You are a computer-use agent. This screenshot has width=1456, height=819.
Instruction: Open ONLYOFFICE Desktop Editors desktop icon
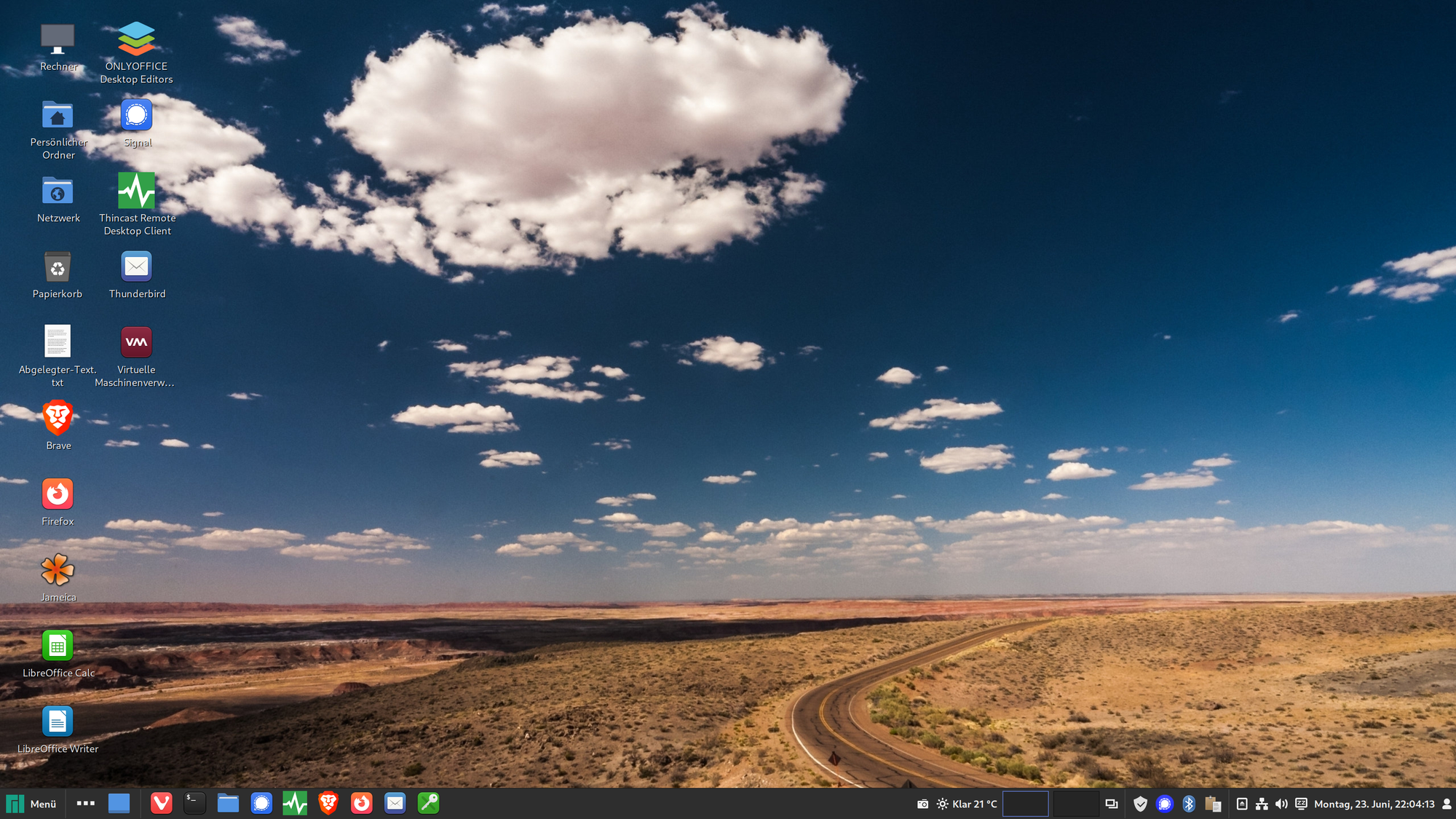pyautogui.click(x=136, y=39)
